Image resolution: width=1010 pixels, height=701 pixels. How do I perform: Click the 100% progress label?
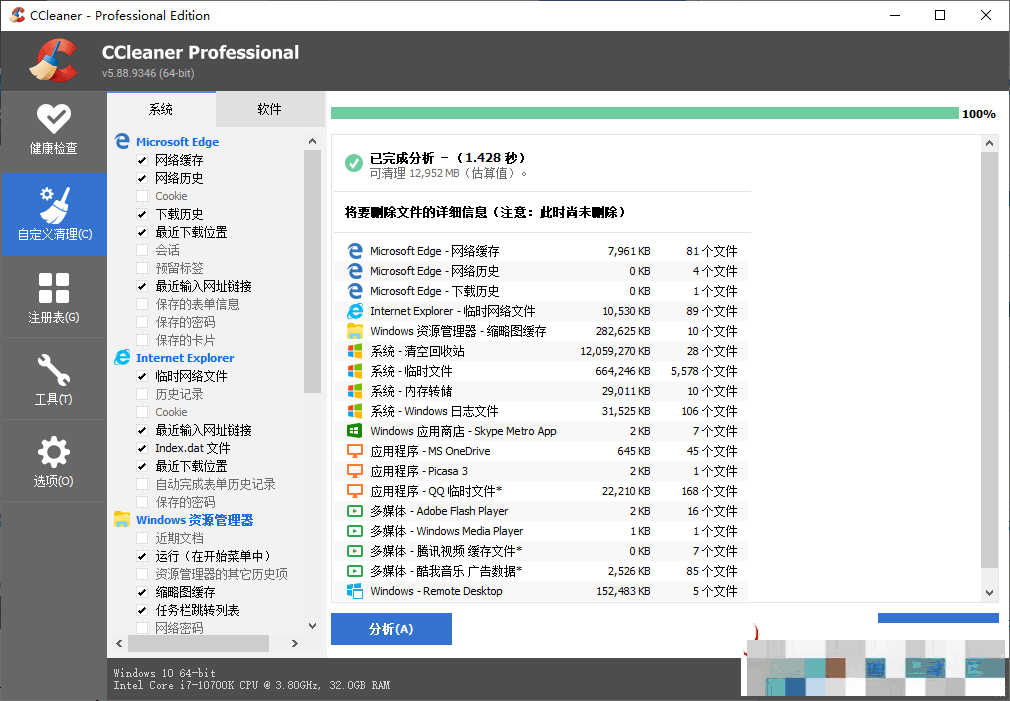pos(978,114)
